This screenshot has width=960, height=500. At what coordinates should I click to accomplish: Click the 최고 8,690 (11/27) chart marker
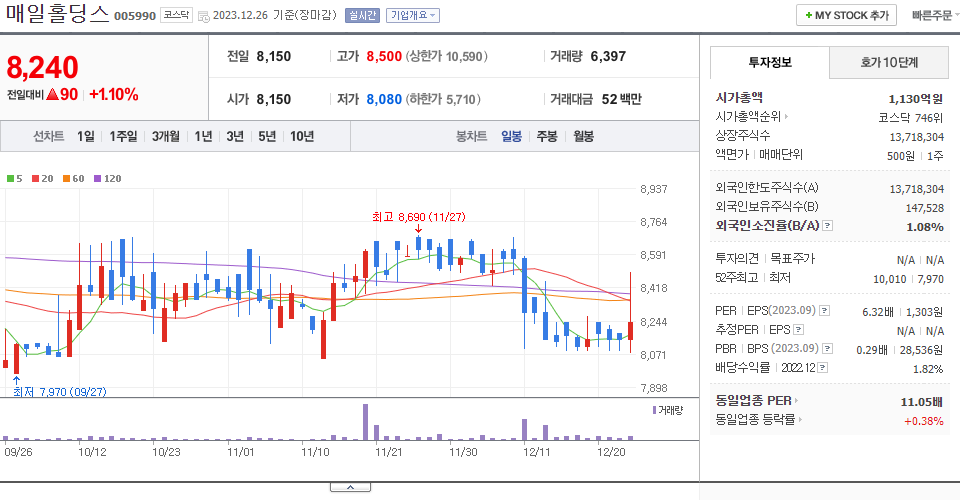click(x=419, y=217)
